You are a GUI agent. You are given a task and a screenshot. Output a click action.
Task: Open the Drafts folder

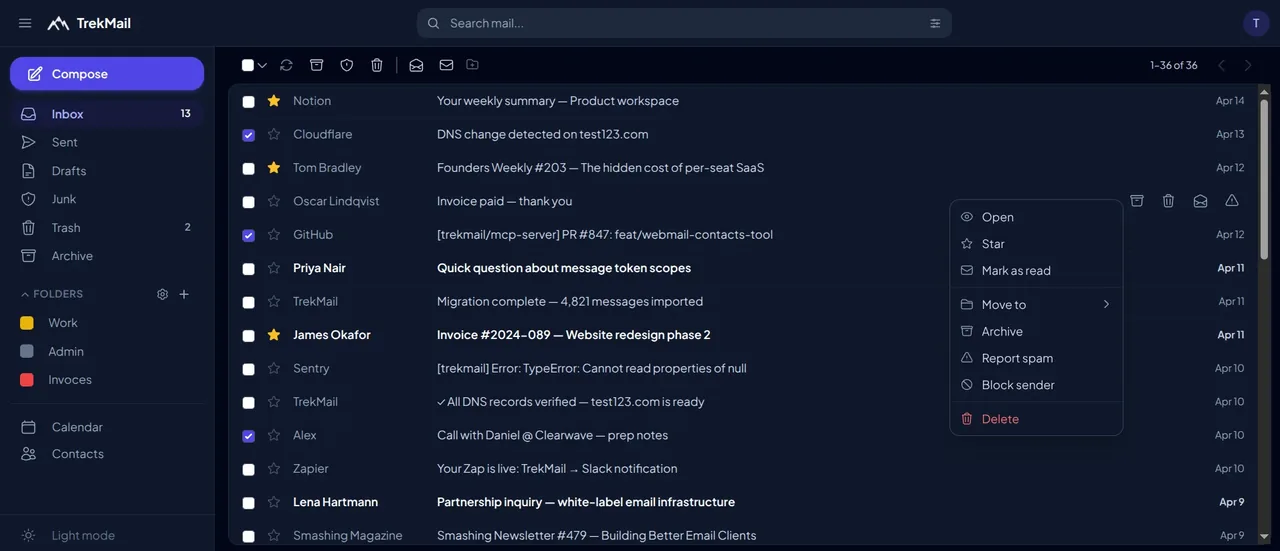[x=107, y=171]
